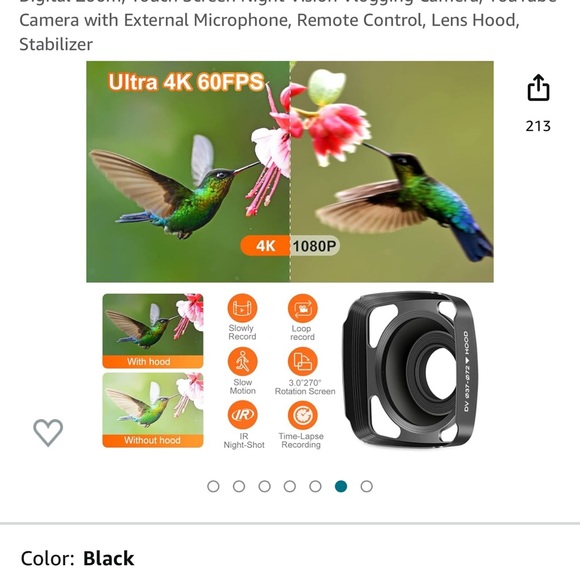Tap the share icon
Viewport: 580px width, 580px height.
[x=538, y=88]
